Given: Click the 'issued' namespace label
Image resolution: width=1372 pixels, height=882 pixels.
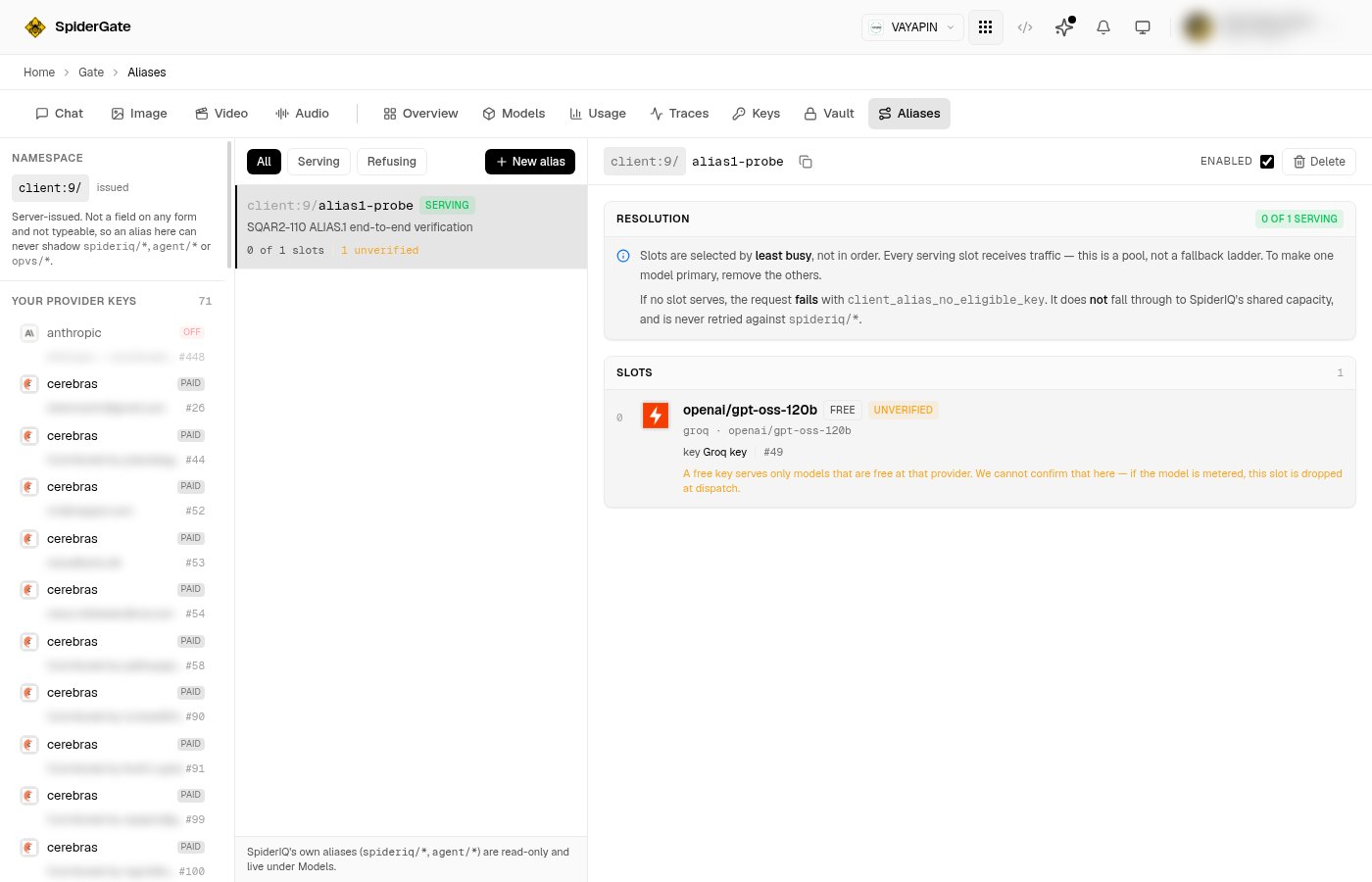Looking at the screenshot, I should pyautogui.click(x=113, y=188).
